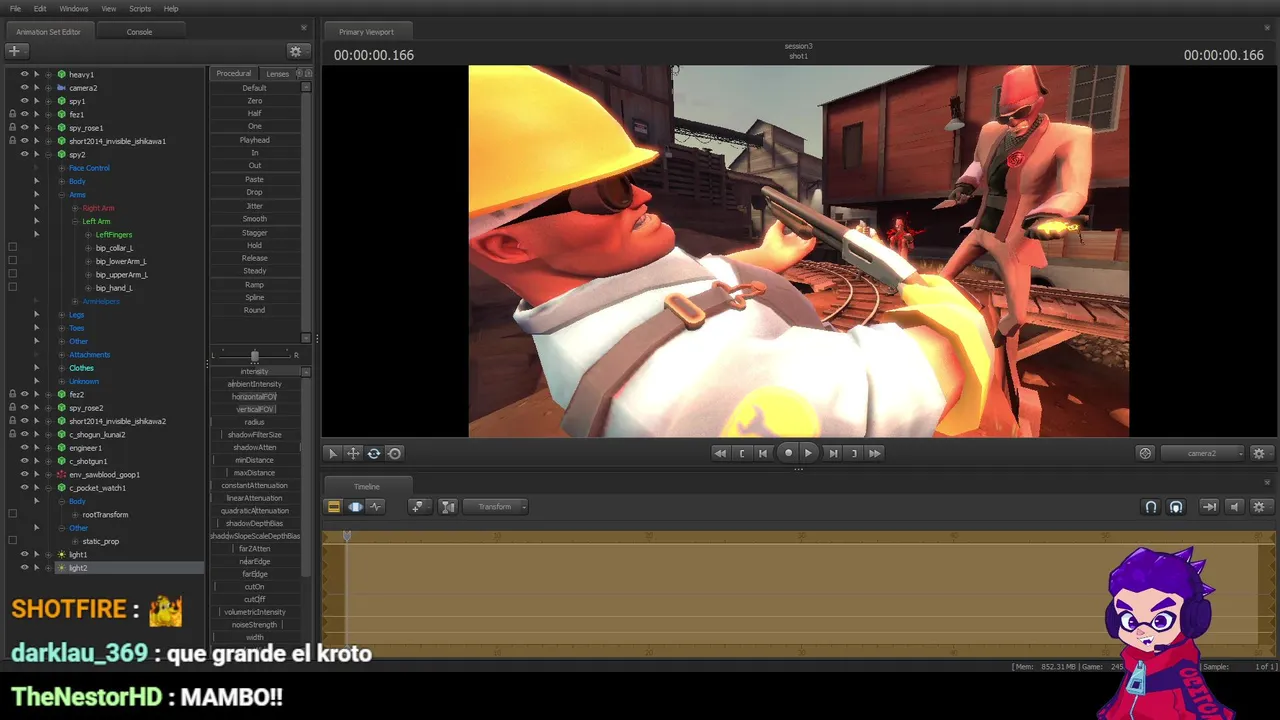The width and height of the screenshot is (1280, 720).
Task: Select the arrow selection tool in viewport
Action: [333, 453]
